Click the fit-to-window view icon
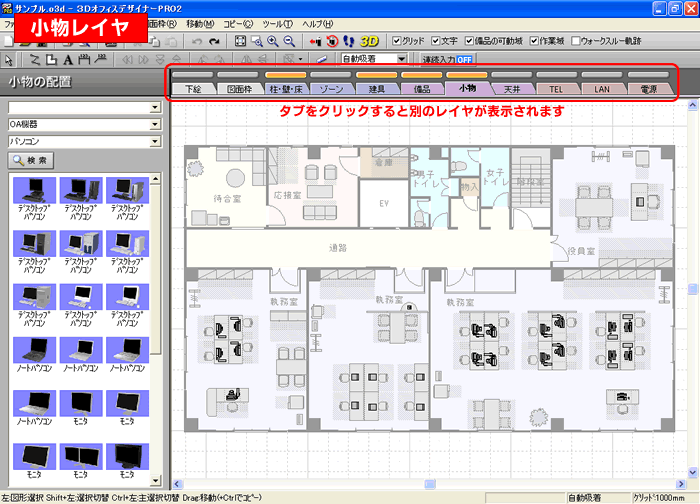The height and width of the screenshot is (504, 700). coord(241,41)
